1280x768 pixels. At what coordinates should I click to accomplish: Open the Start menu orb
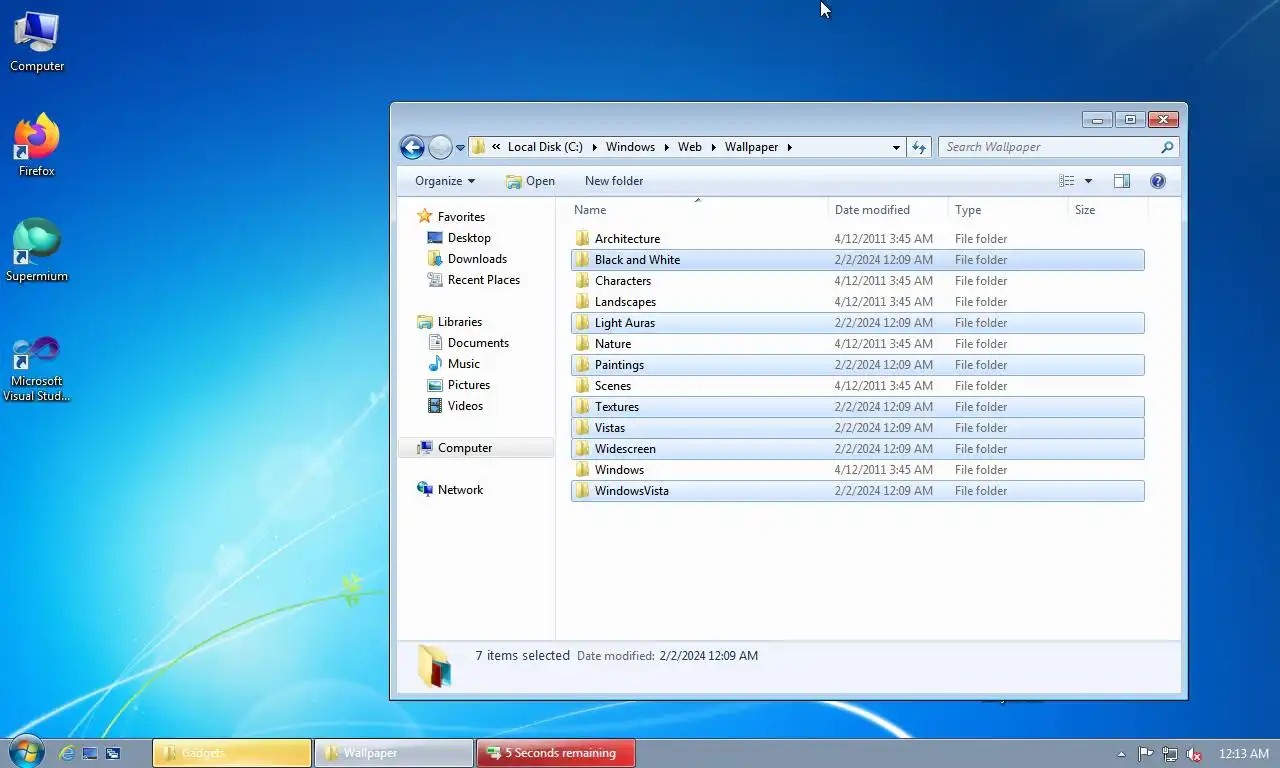point(26,752)
